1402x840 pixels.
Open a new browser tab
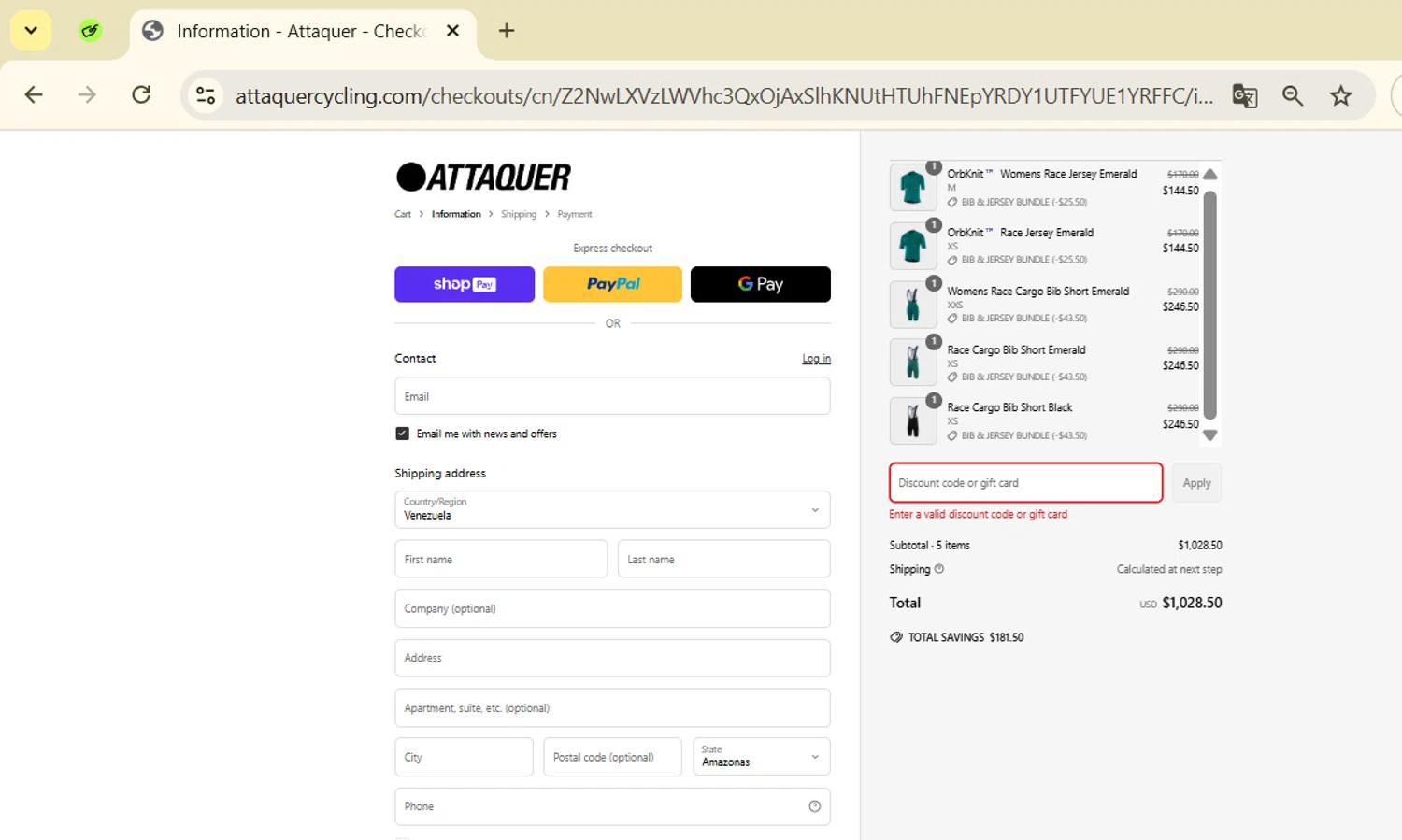coord(507,31)
